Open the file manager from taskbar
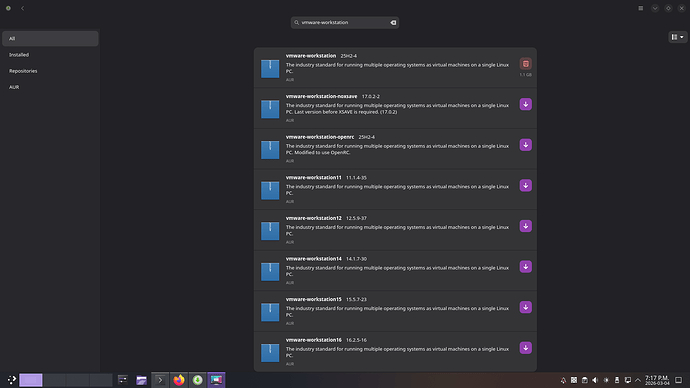Screen dimensions: 690x388 pos(141,380)
